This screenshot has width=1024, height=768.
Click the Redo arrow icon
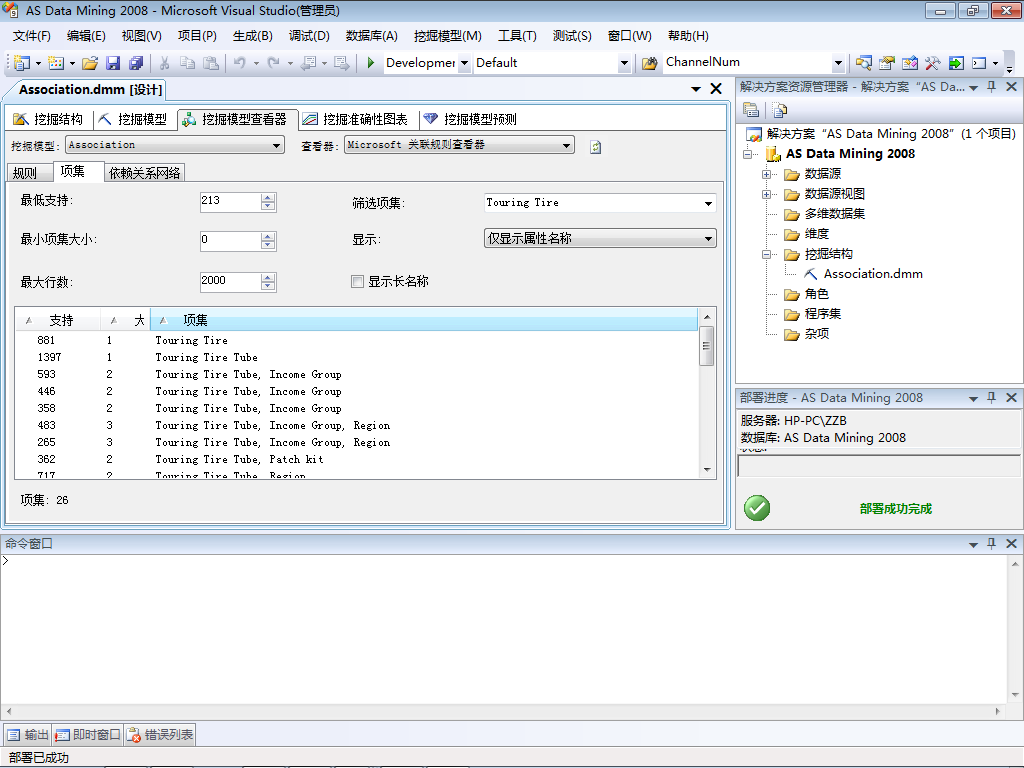click(x=274, y=63)
